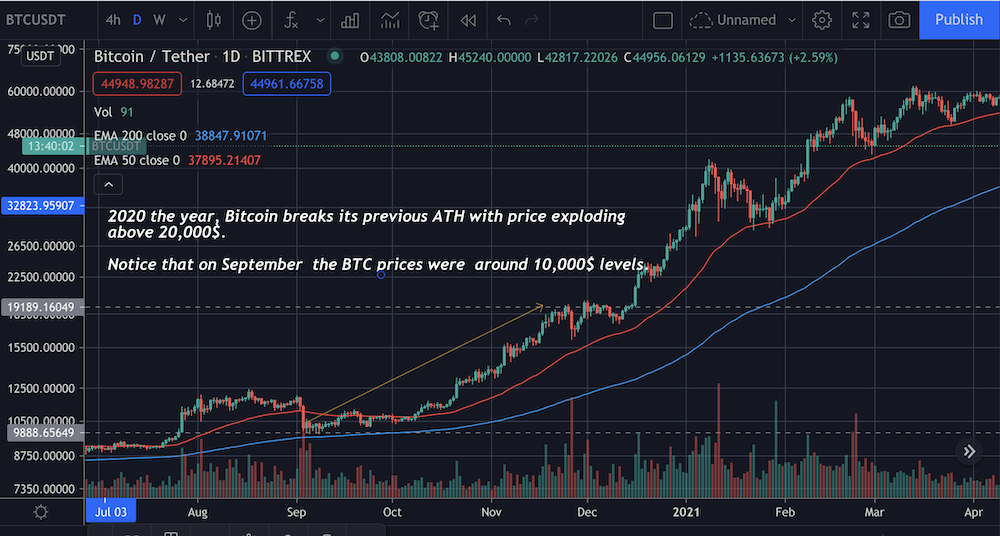Click the red sell price 44948.98287 button

pyautogui.click(x=138, y=84)
